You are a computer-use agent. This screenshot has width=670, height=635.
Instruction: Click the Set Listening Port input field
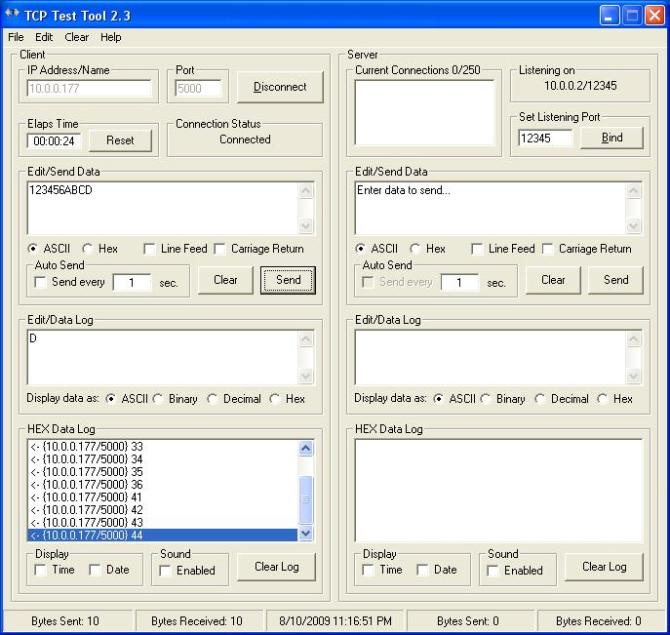coord(545,138)
